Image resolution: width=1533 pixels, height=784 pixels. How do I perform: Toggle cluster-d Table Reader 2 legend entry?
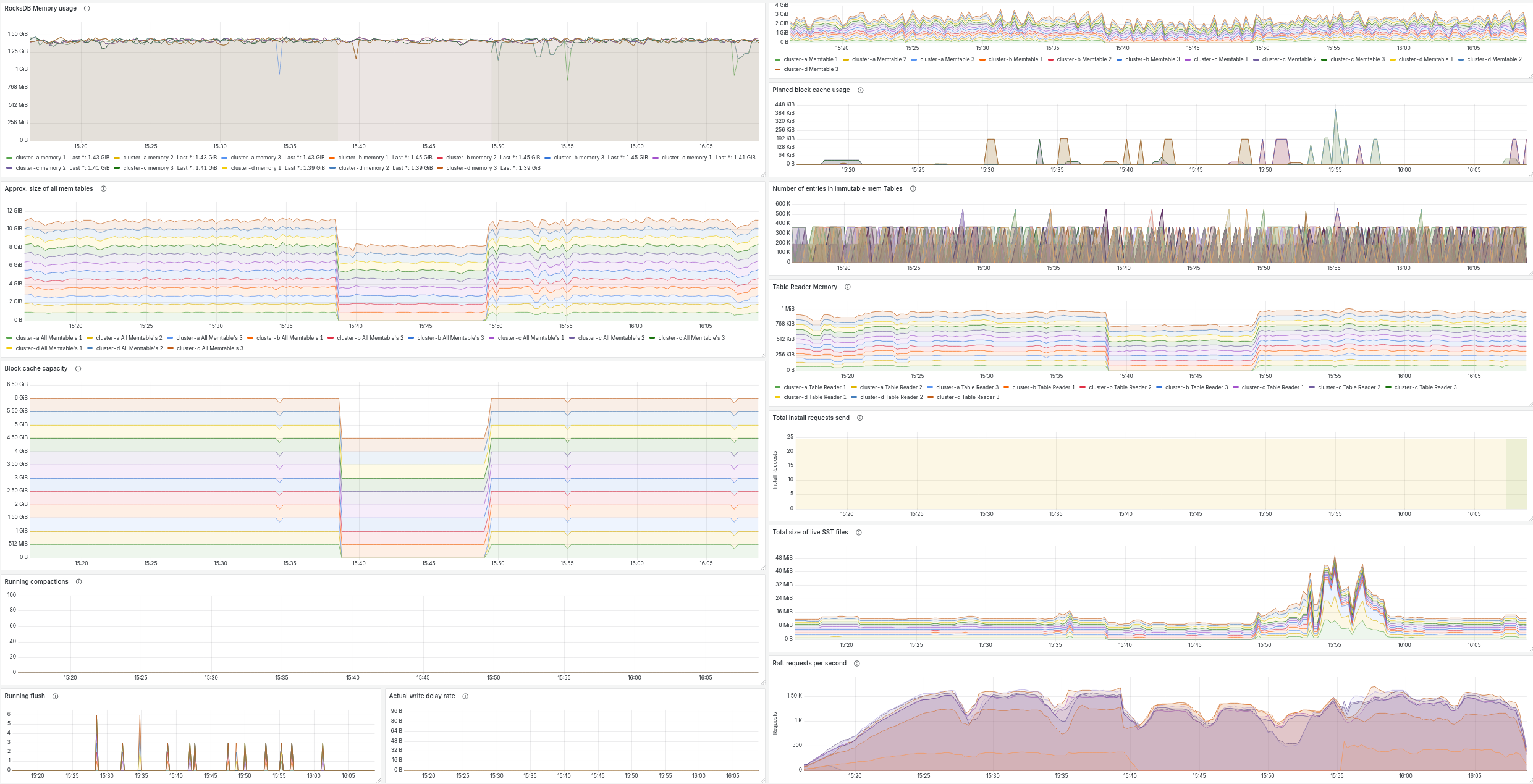click(x=891, y=397)
